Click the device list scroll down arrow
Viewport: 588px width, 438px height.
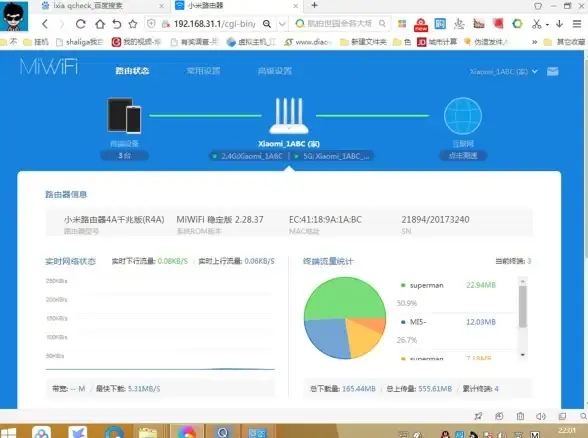coord(523,355)
